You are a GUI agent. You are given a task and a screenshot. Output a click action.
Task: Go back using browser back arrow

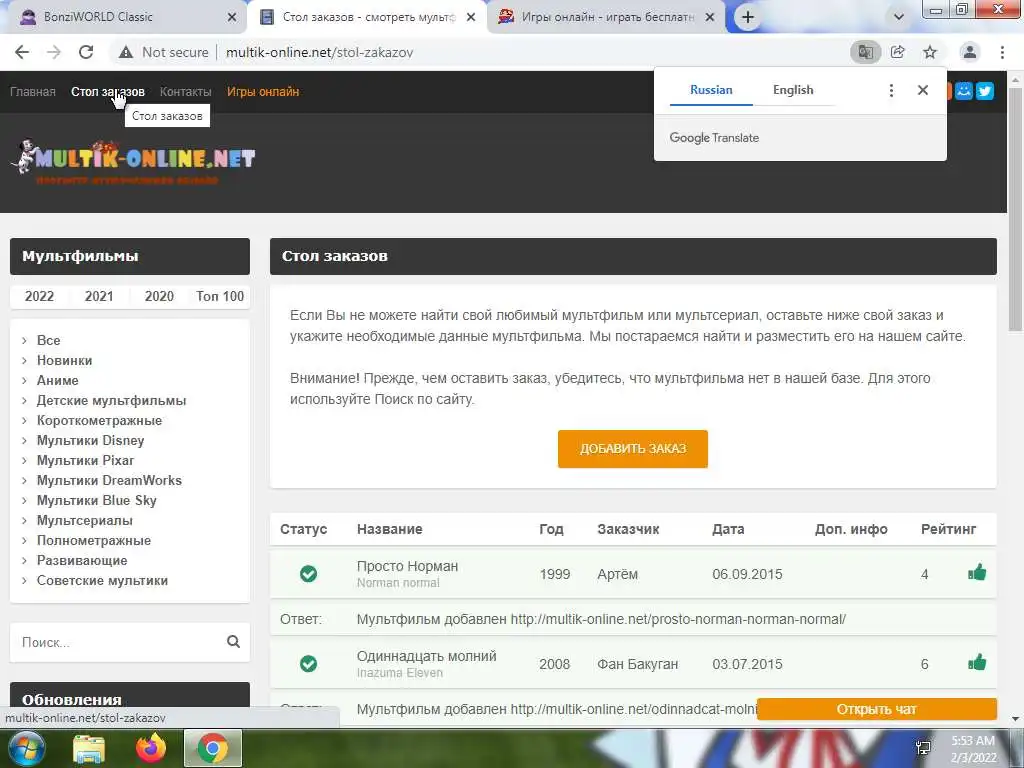(x=22, y=52)
